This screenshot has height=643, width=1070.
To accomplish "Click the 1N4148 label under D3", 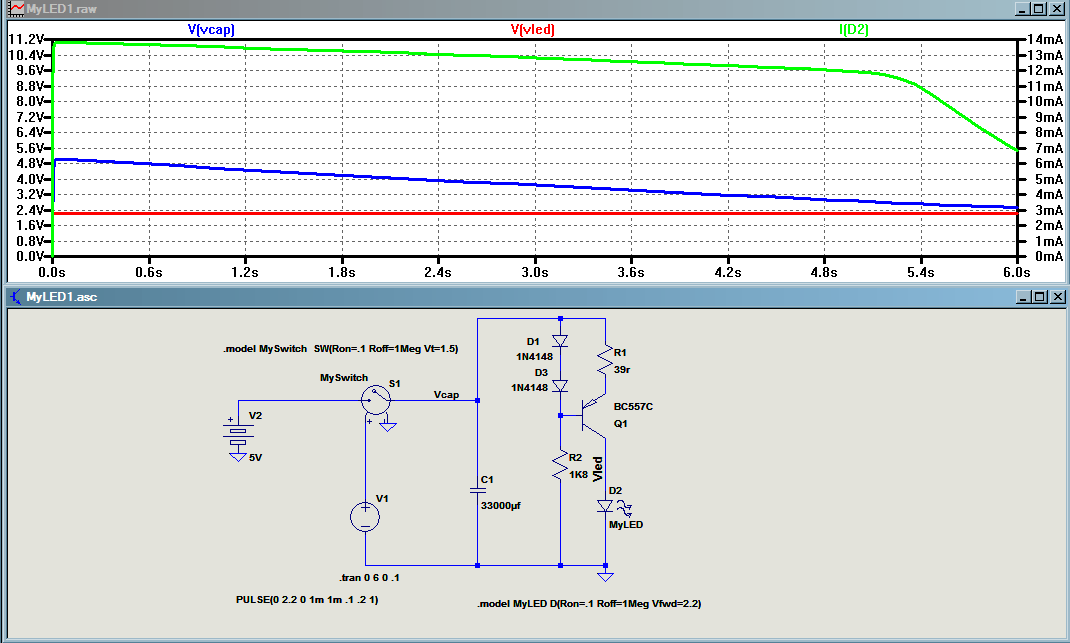I will click(530, 388).
